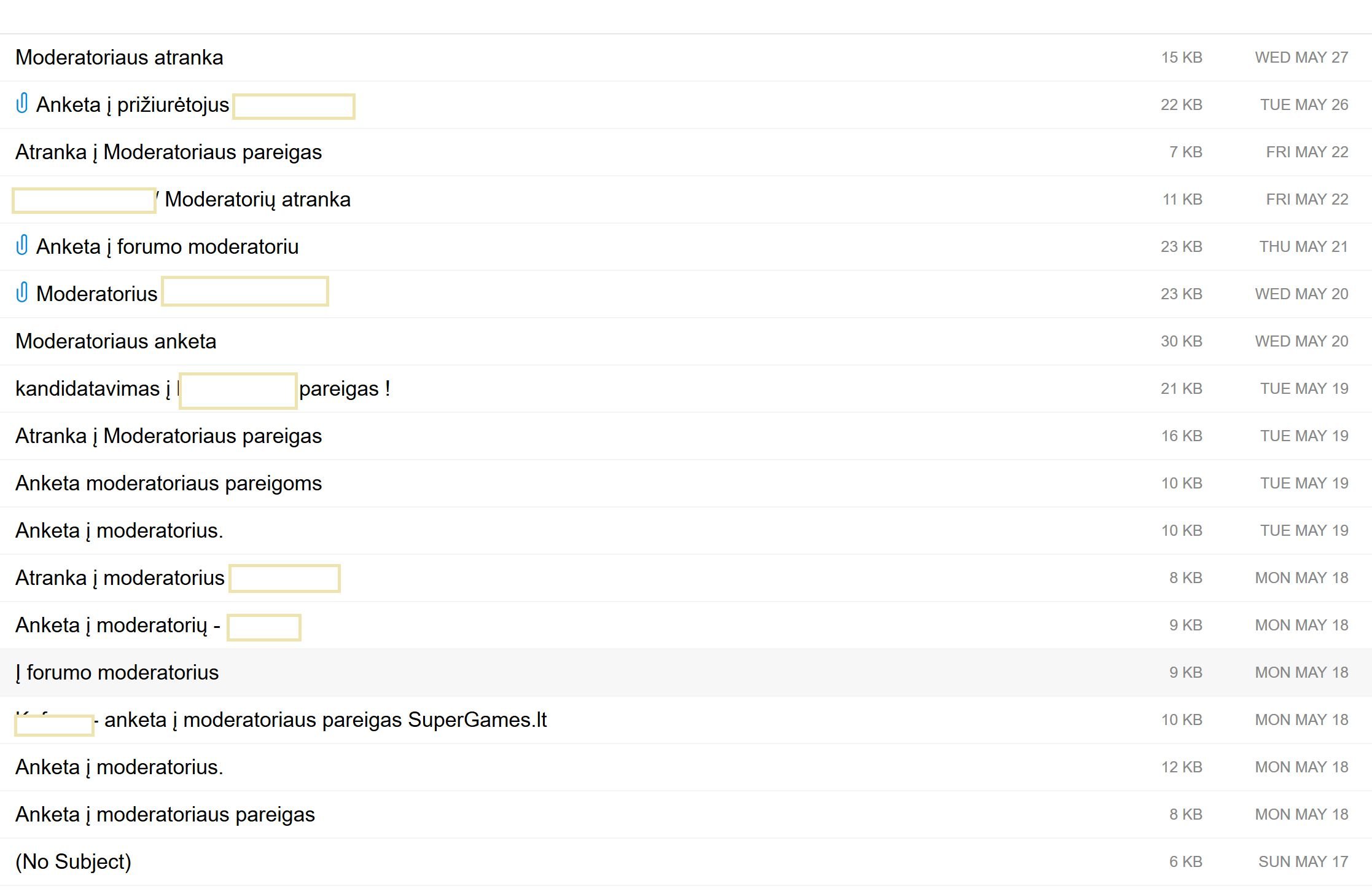Image resolution: width=1372 pixels, height=894 pixels.
Task: Click the paperclip on "Anketa į prižiurėtojus" email
Action: [x=22, y=103]
